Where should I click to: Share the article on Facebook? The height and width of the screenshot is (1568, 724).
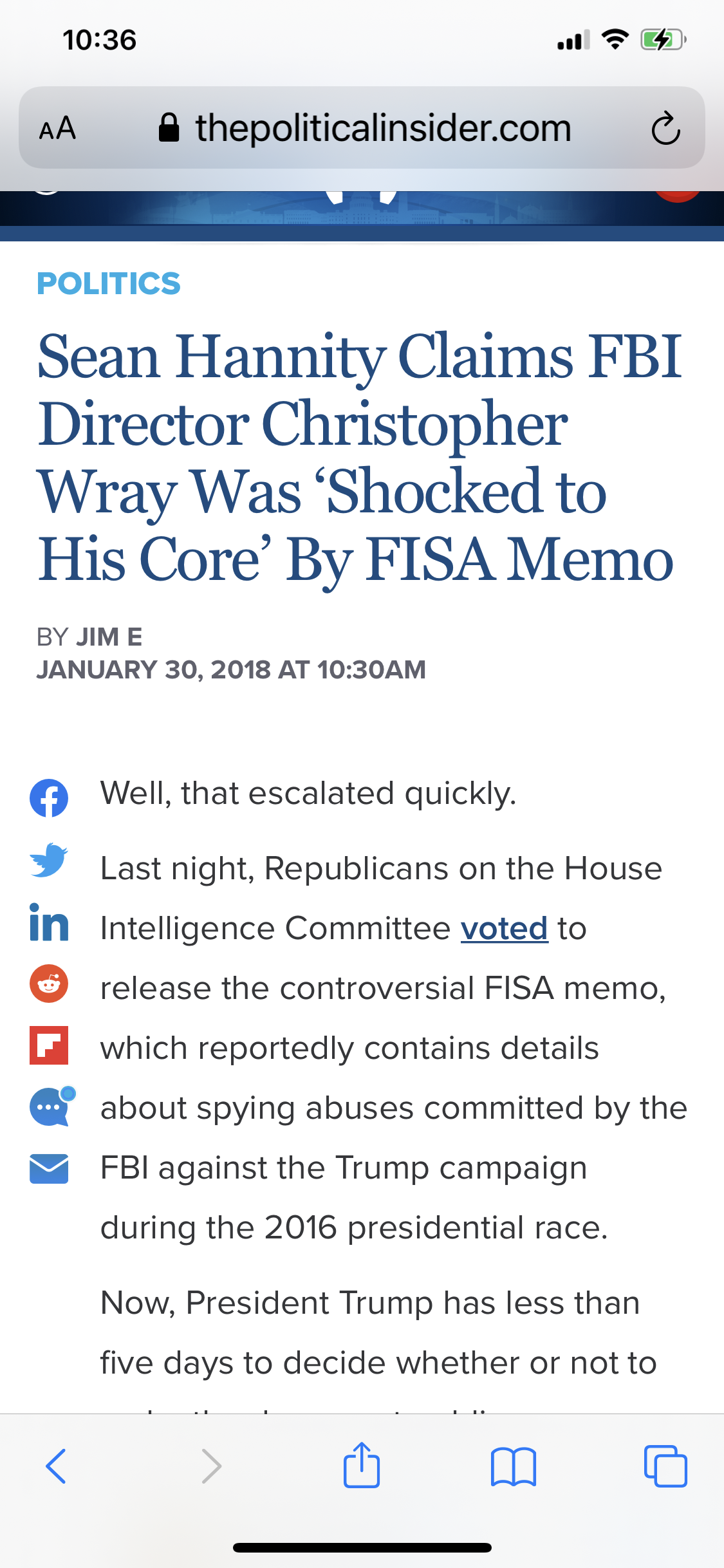(x=49, y=798)
